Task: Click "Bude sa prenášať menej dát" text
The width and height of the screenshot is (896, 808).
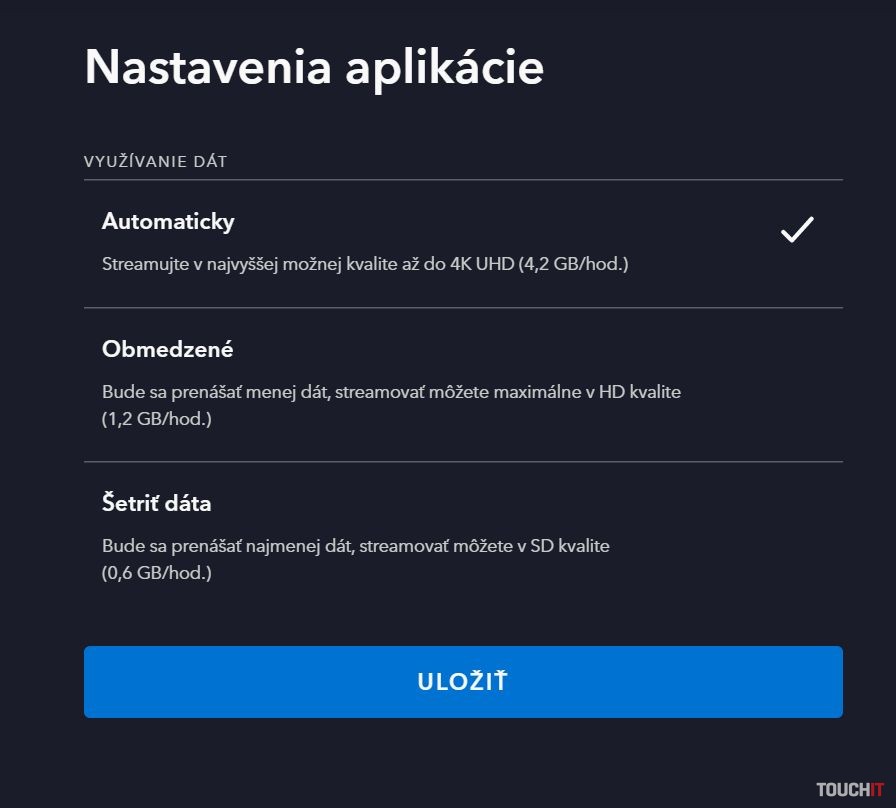Action: pos(213,392)
